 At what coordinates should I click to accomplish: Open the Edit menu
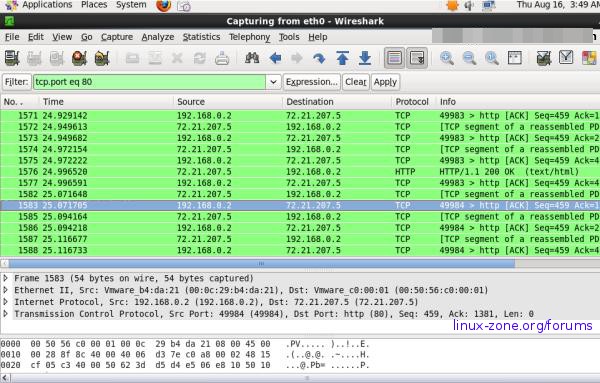[x=36, y=37]
